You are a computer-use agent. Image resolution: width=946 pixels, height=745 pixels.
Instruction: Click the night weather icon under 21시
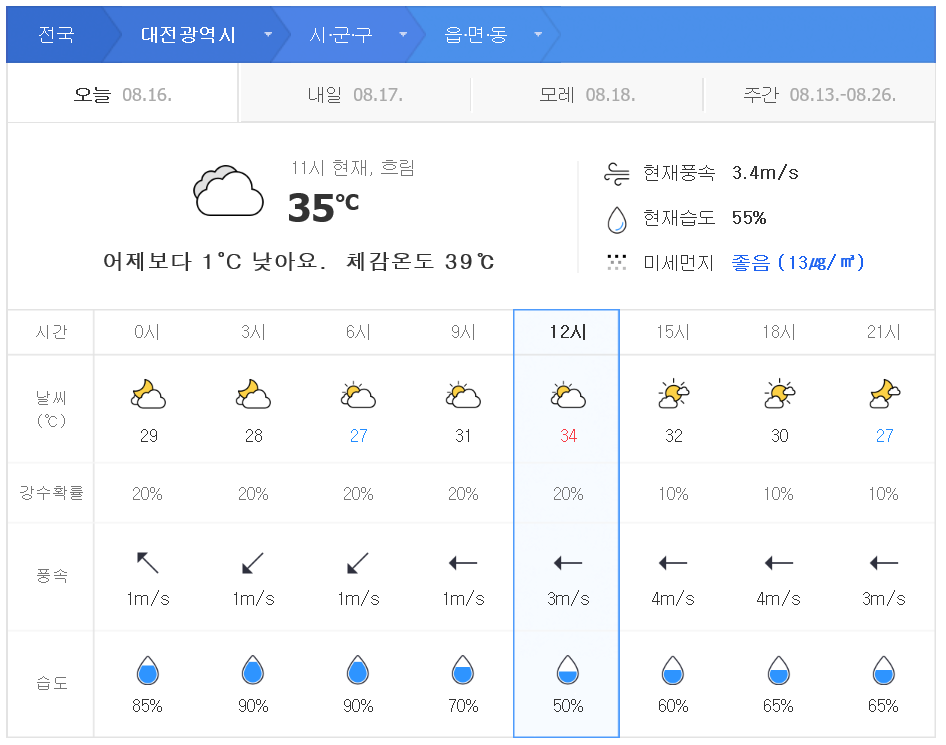(882, 395)
